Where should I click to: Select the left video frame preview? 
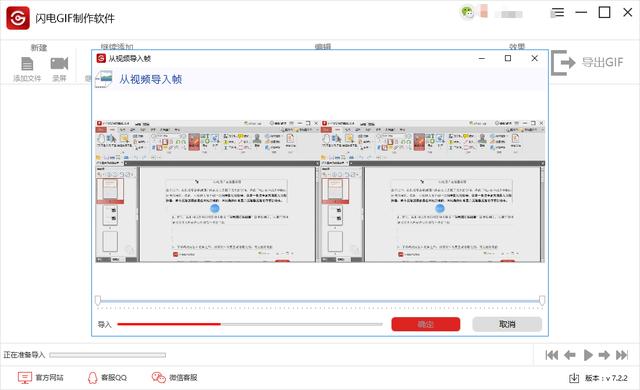(207, 191)
